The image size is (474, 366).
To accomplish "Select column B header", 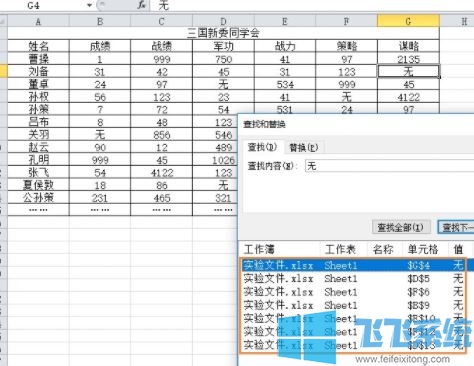I will (x=100, y=22).
